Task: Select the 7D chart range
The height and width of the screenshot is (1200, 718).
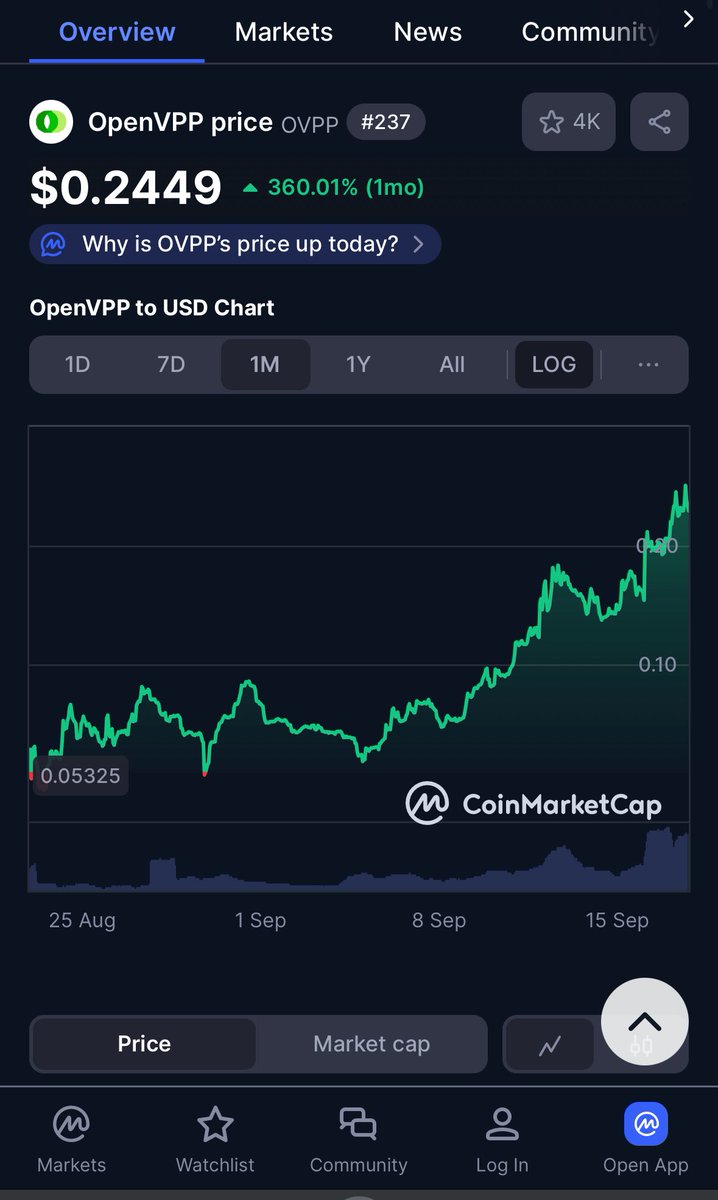Action: [171, 364]
